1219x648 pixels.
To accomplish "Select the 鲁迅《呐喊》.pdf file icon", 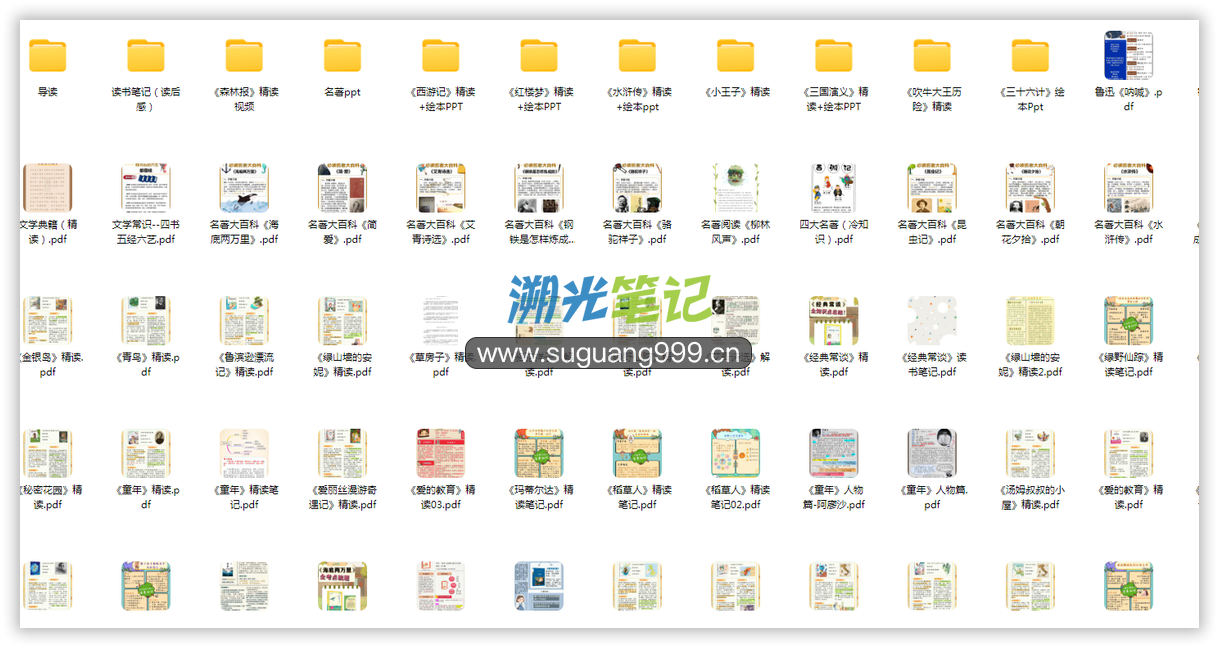I will point(1128,55).
